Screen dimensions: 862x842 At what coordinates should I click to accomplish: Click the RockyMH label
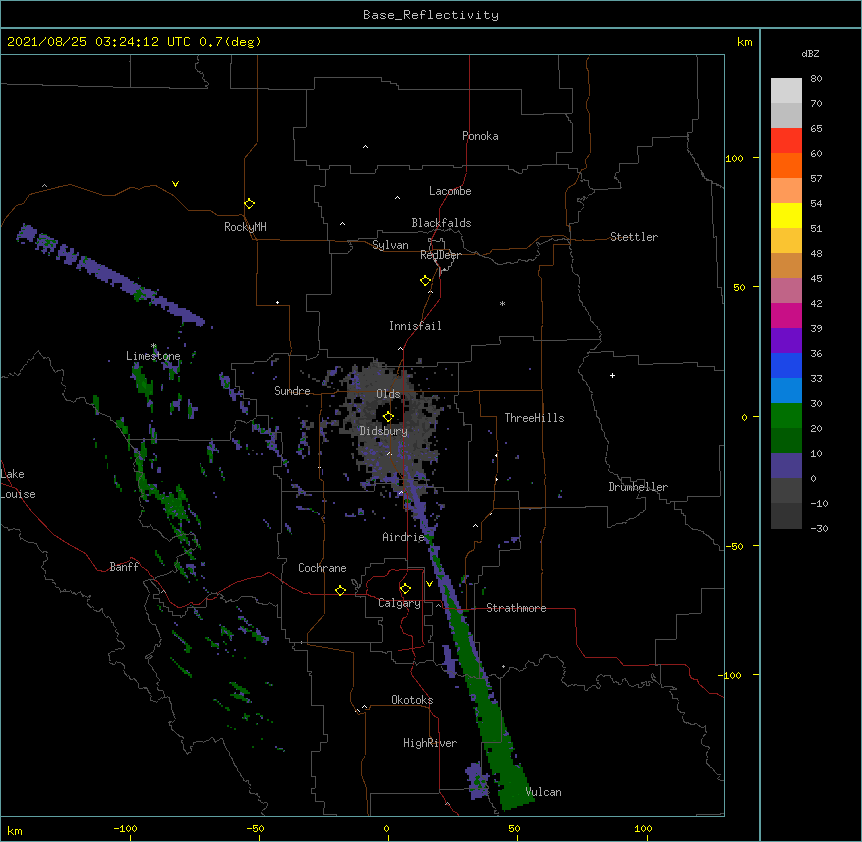[245, 227]
